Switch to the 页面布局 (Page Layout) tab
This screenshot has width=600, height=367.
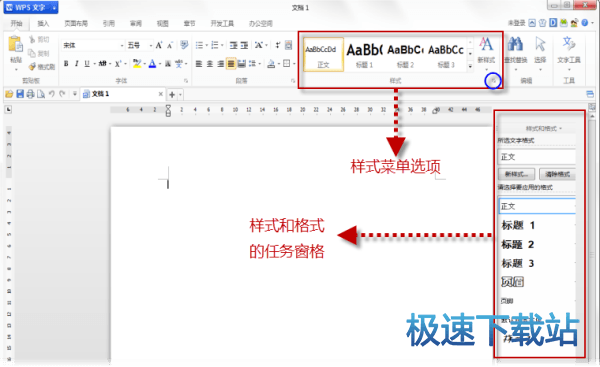click(x=76, y=23)
